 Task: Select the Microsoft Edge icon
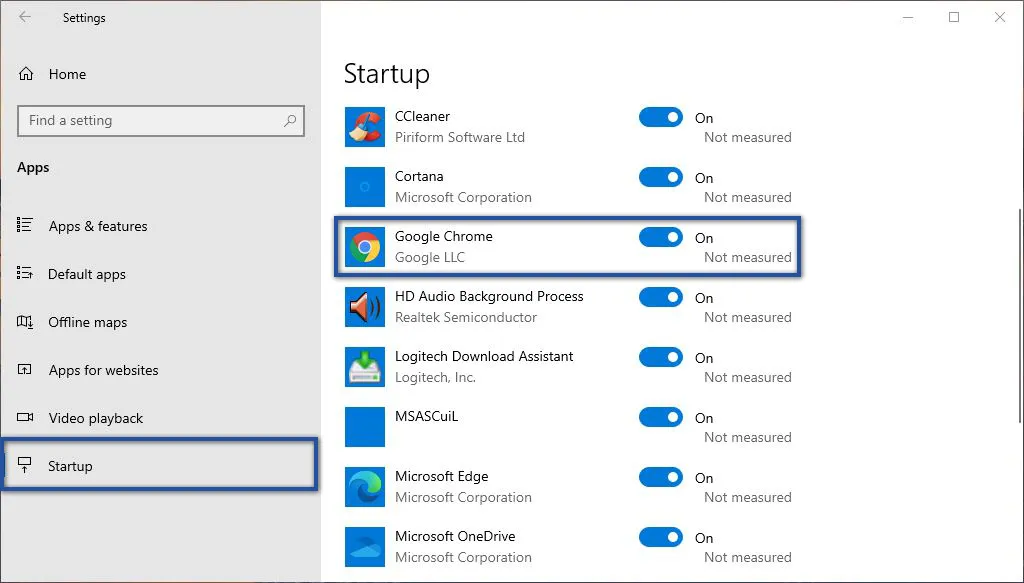tap(364, 486)
